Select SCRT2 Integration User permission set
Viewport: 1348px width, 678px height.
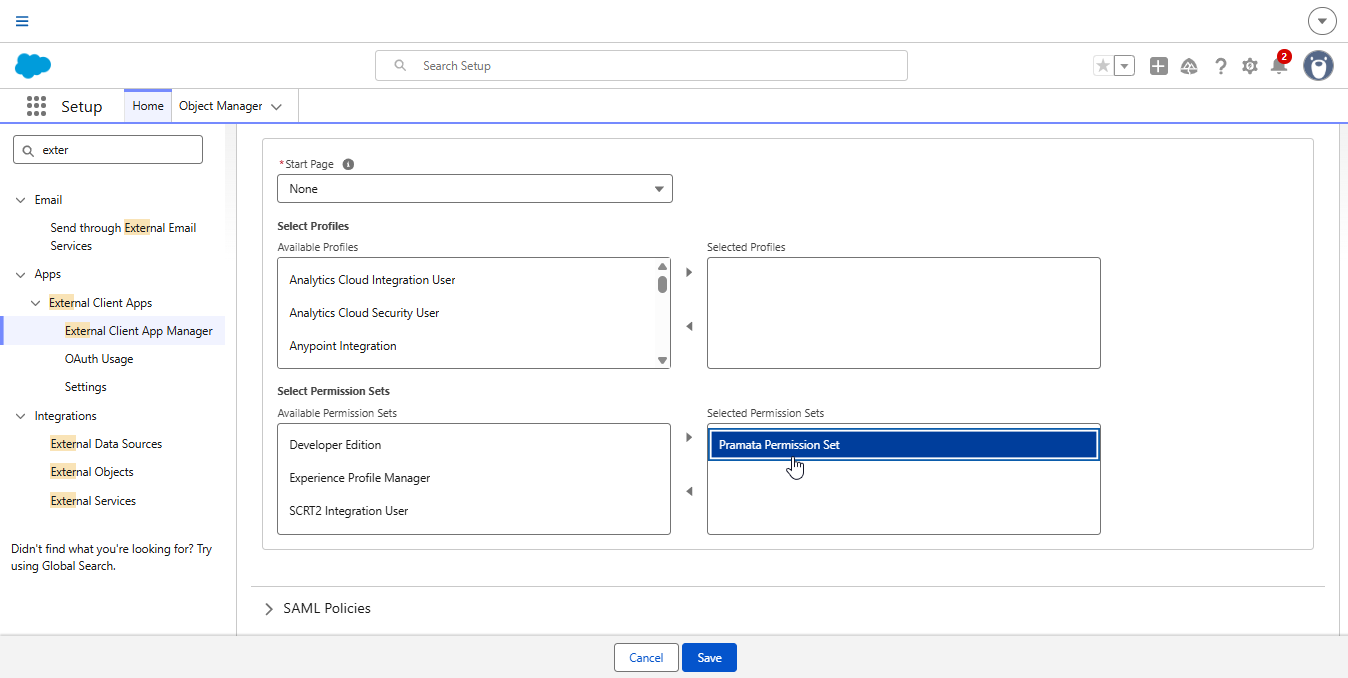click(x=473, y=511)
